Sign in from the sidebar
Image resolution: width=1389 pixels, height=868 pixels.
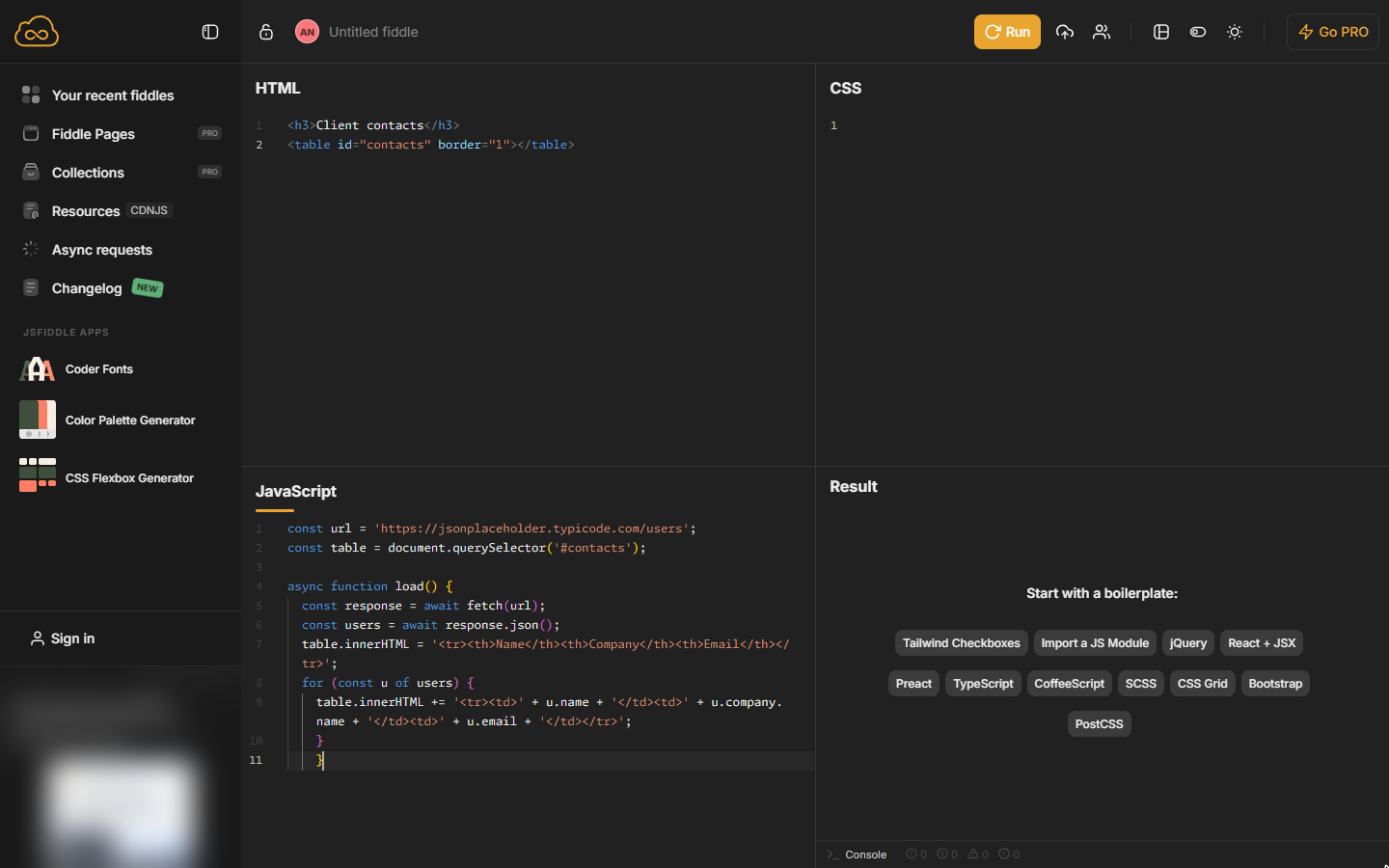(63, 638)
